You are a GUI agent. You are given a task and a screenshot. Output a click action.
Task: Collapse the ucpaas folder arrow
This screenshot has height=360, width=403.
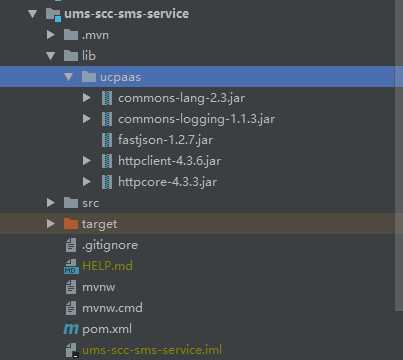tap(68, 77)
